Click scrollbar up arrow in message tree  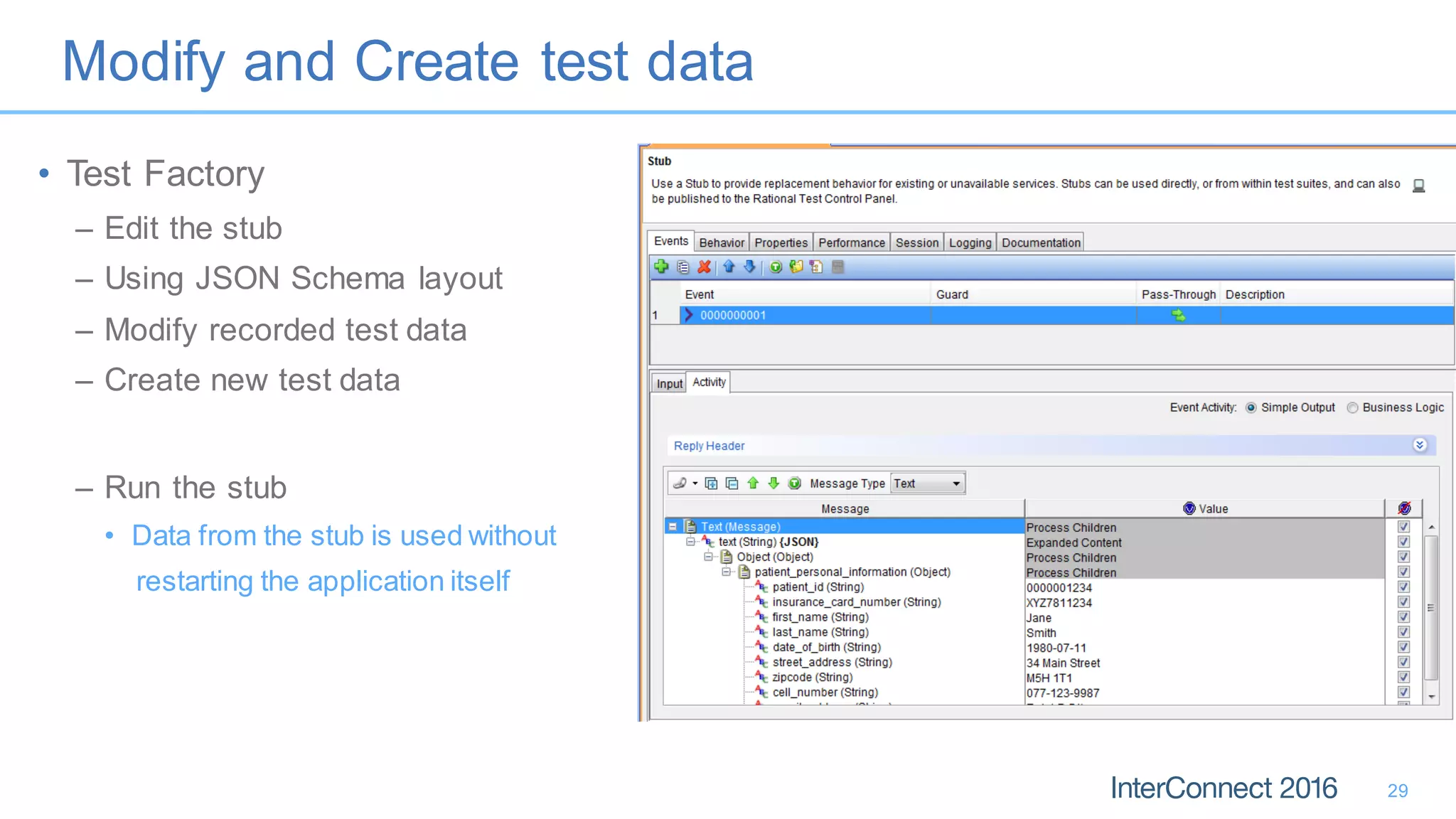coord(1431,527)
